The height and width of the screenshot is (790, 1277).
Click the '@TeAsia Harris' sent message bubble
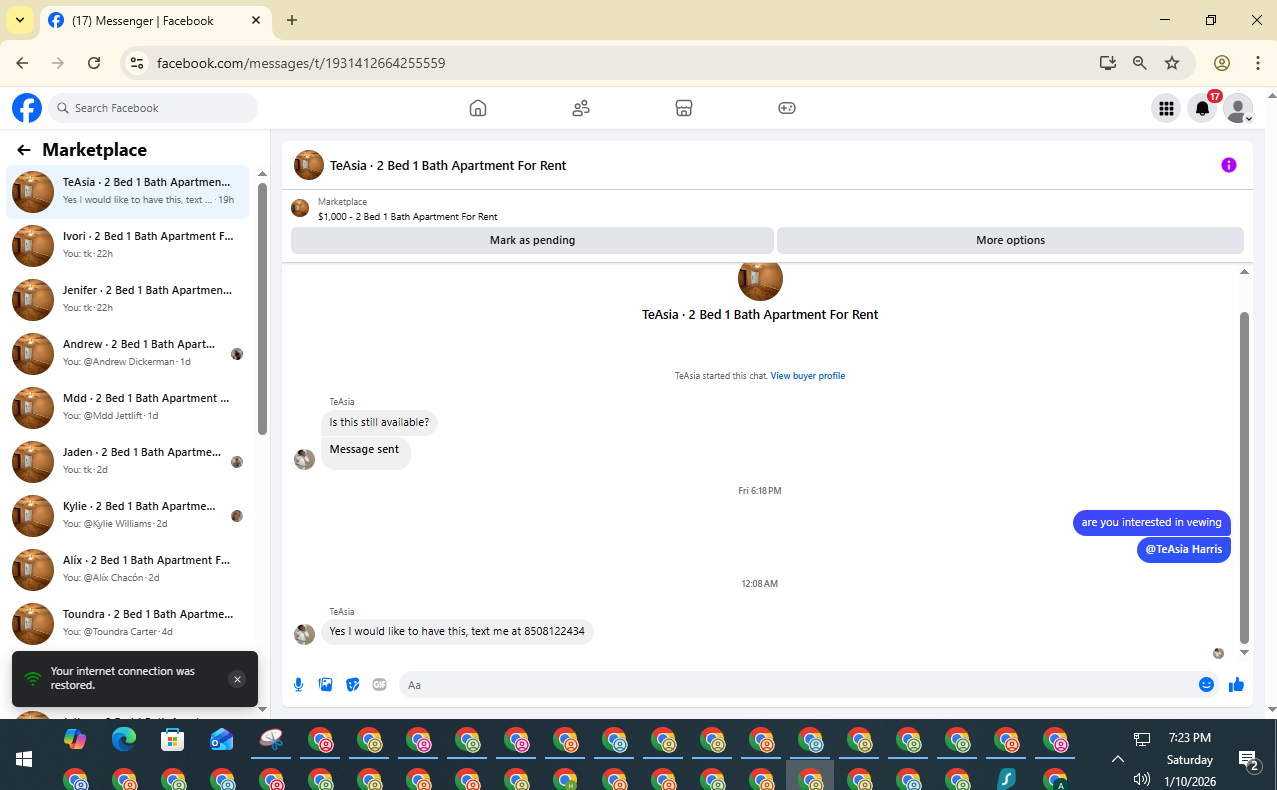(x=1184, y=549)
